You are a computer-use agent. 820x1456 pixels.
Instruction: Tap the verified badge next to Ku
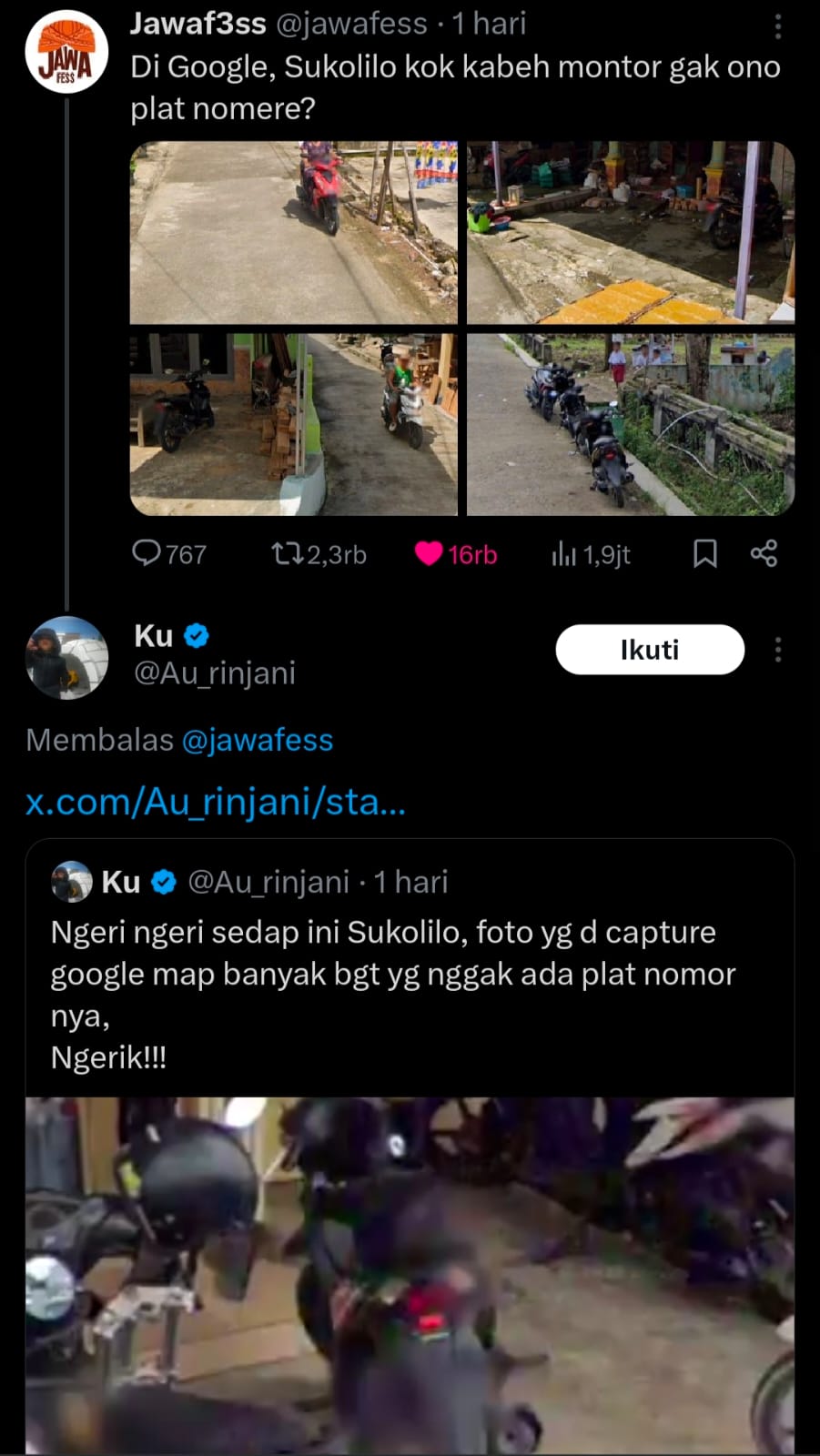(197, 636)
